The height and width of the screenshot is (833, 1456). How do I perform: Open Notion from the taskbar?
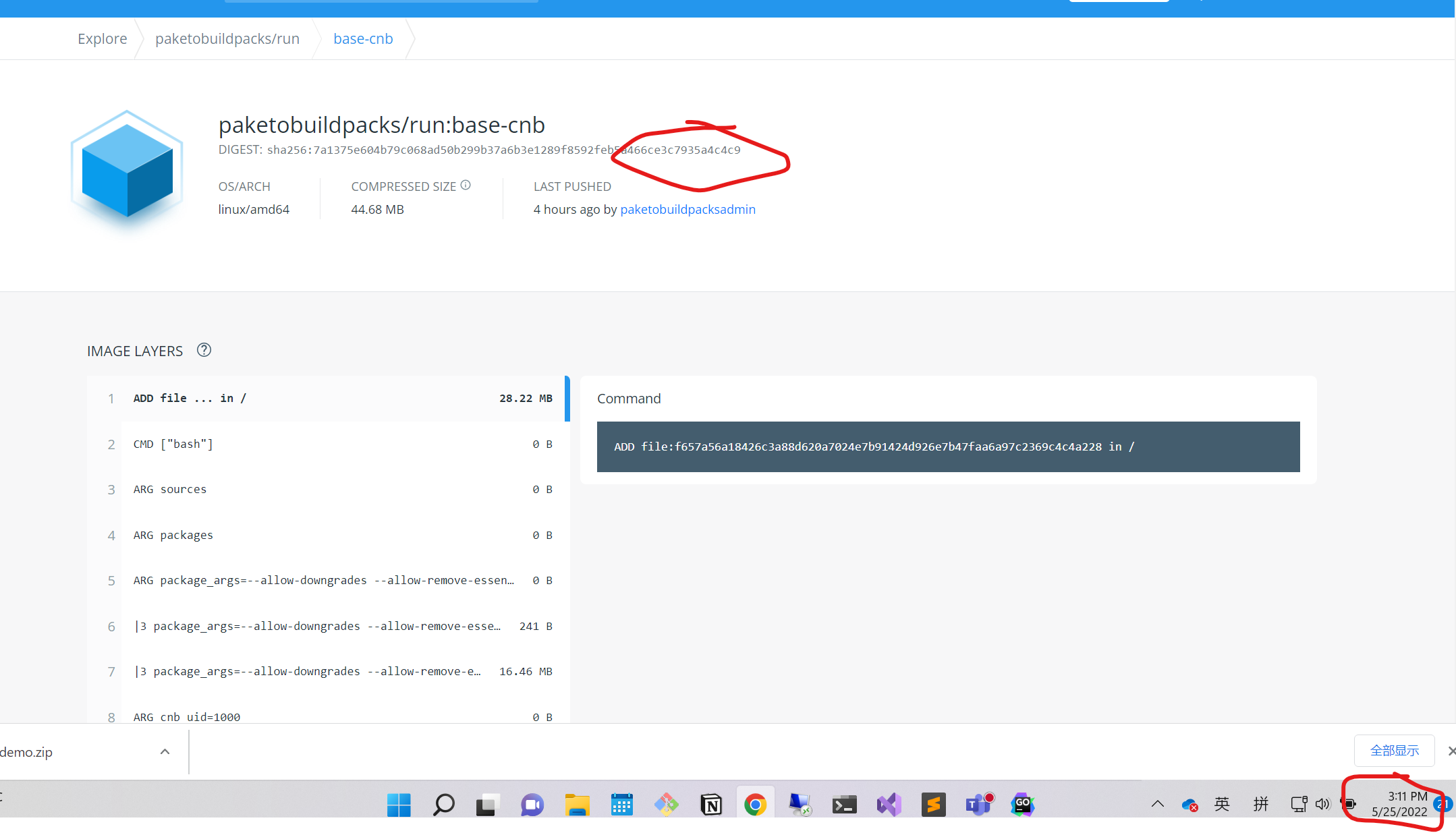click(711, 804)
